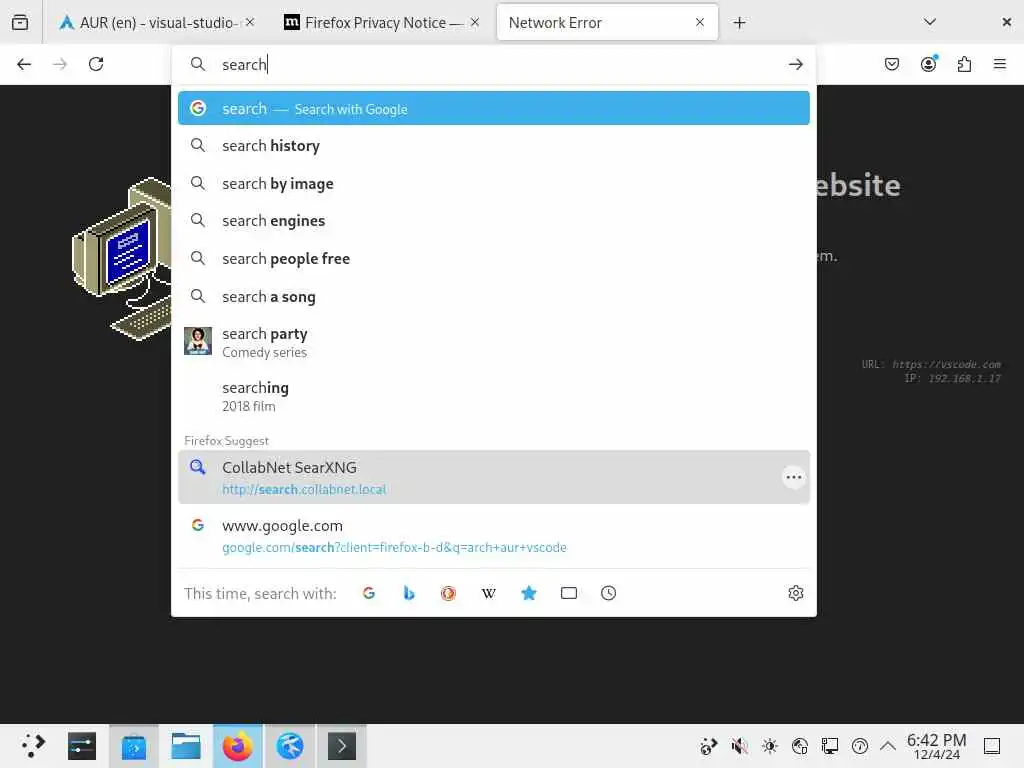Open System Settings from the taskbar
1024x768 pixels.
click(82, 746)
